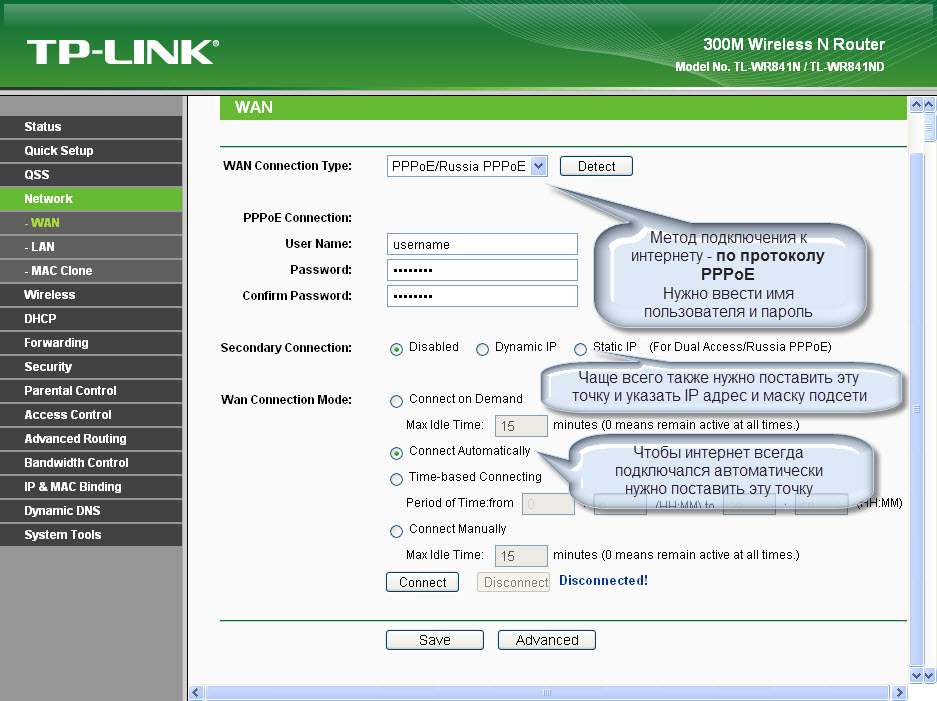Open Advanced settings
The image size is (937, 701).
tap(546, 640)
